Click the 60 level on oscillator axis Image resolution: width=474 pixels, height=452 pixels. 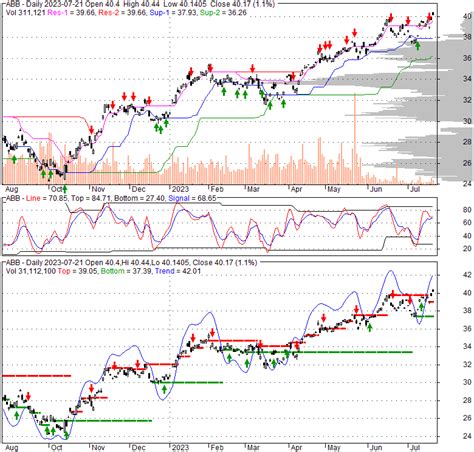point(467,223)
